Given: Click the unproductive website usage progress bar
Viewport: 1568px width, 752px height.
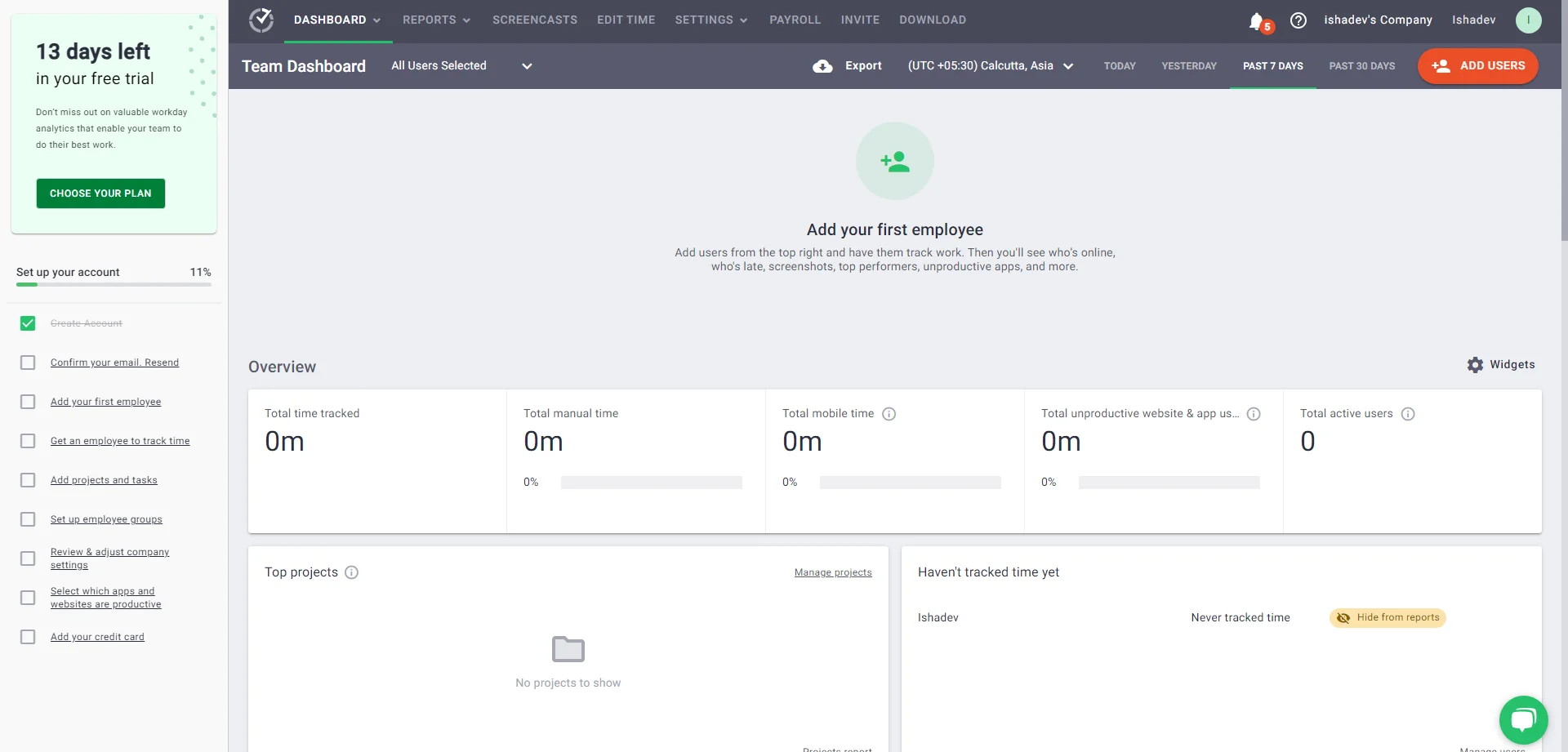Looking at the screenshot, I should tap(1169, 483).
